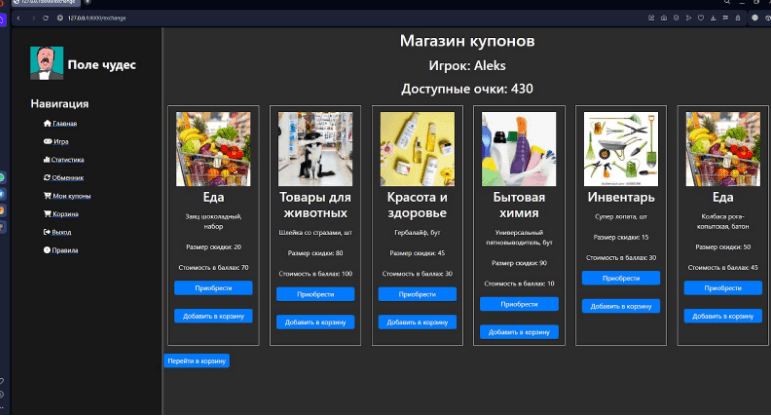Click the refresh icon next to Обменник
This screenshot has height=417, width=771.
[47, 177]
